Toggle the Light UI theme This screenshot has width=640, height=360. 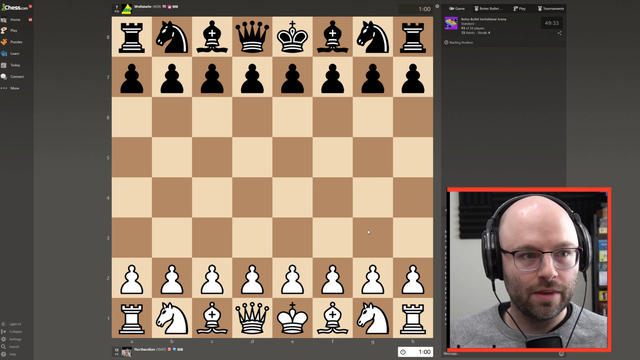11,324
